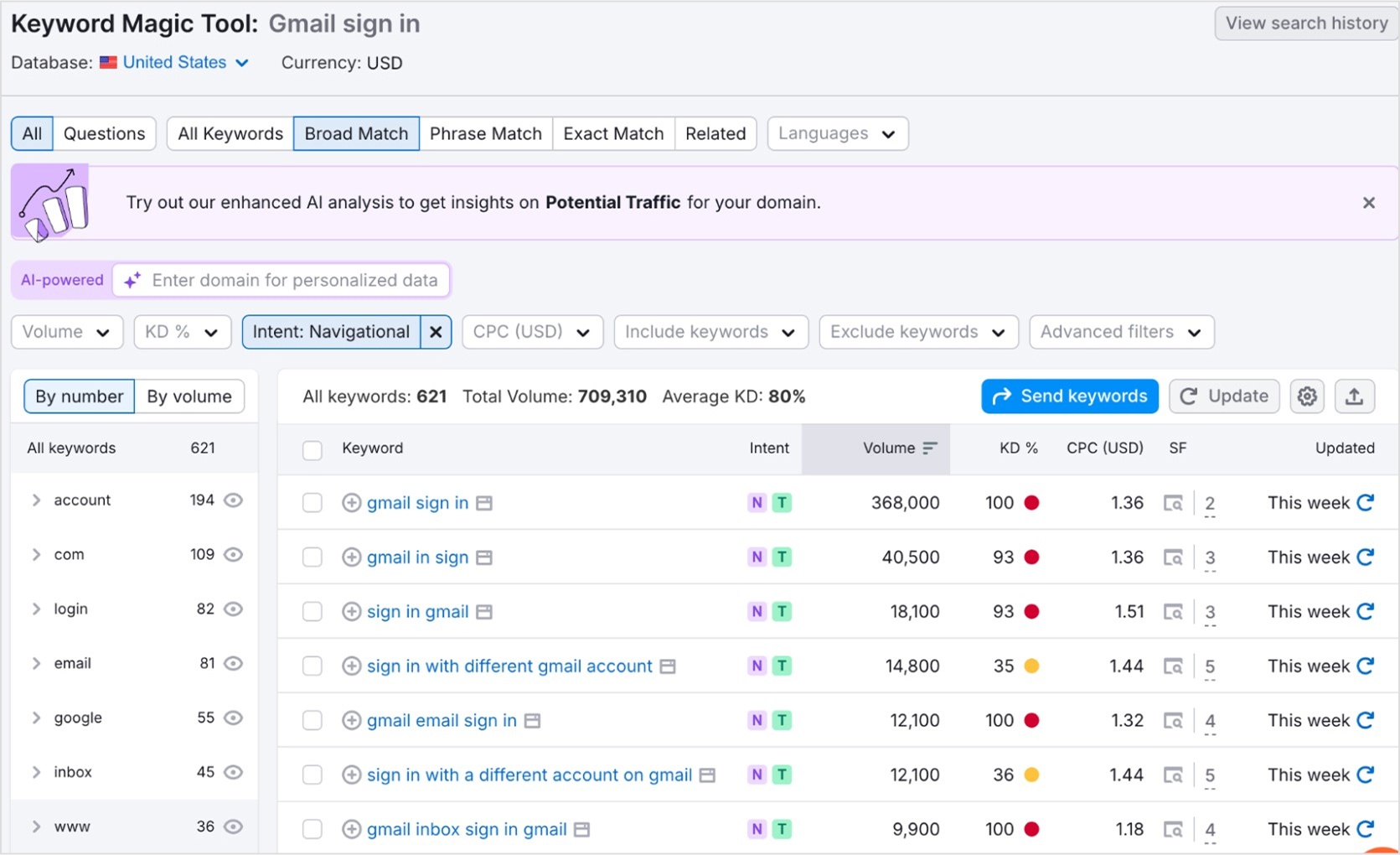This screenshot has width=1400, height=855.
Task: Expand the 'google' keyword group
Action: click(x=36, y=718)
